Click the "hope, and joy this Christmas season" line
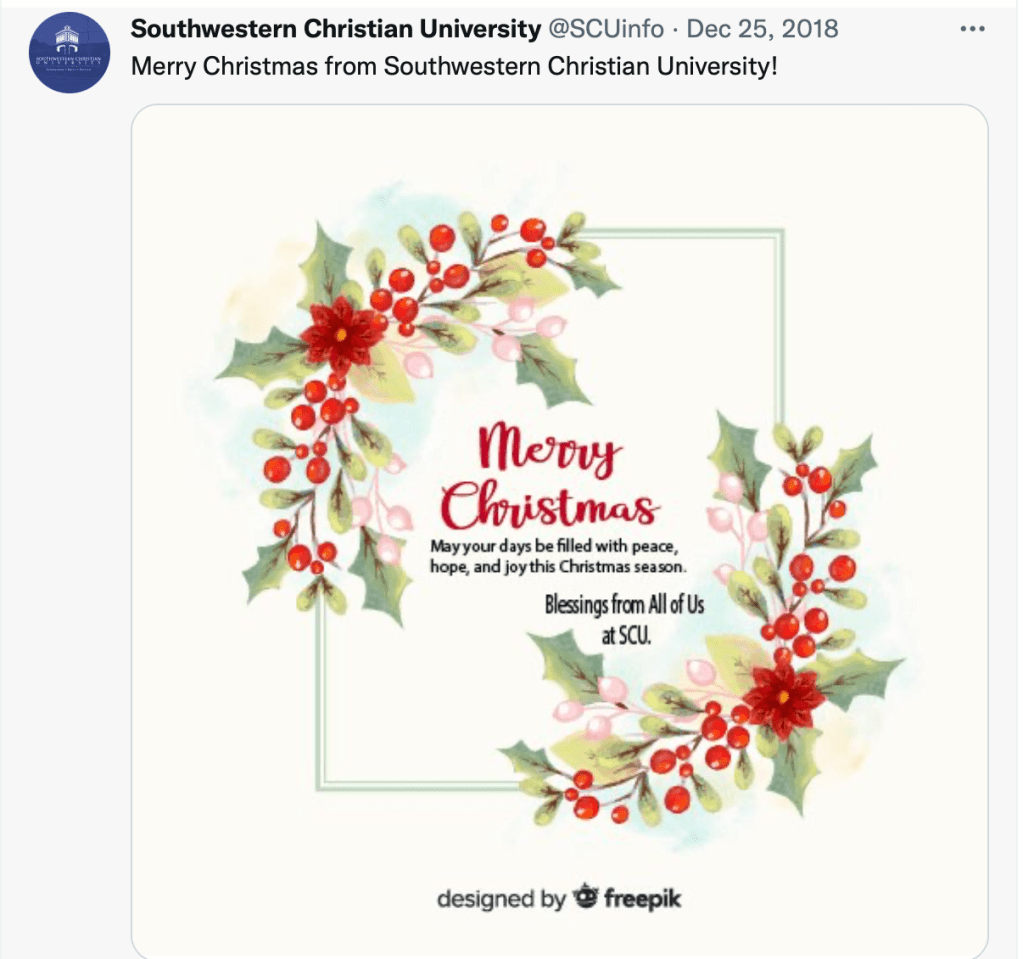 pos(558,567)
